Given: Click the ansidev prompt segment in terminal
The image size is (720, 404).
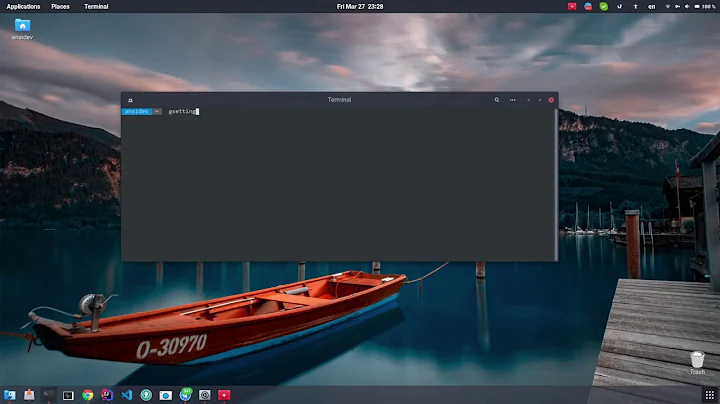Looking at the screenshot, I should [135, 111].
